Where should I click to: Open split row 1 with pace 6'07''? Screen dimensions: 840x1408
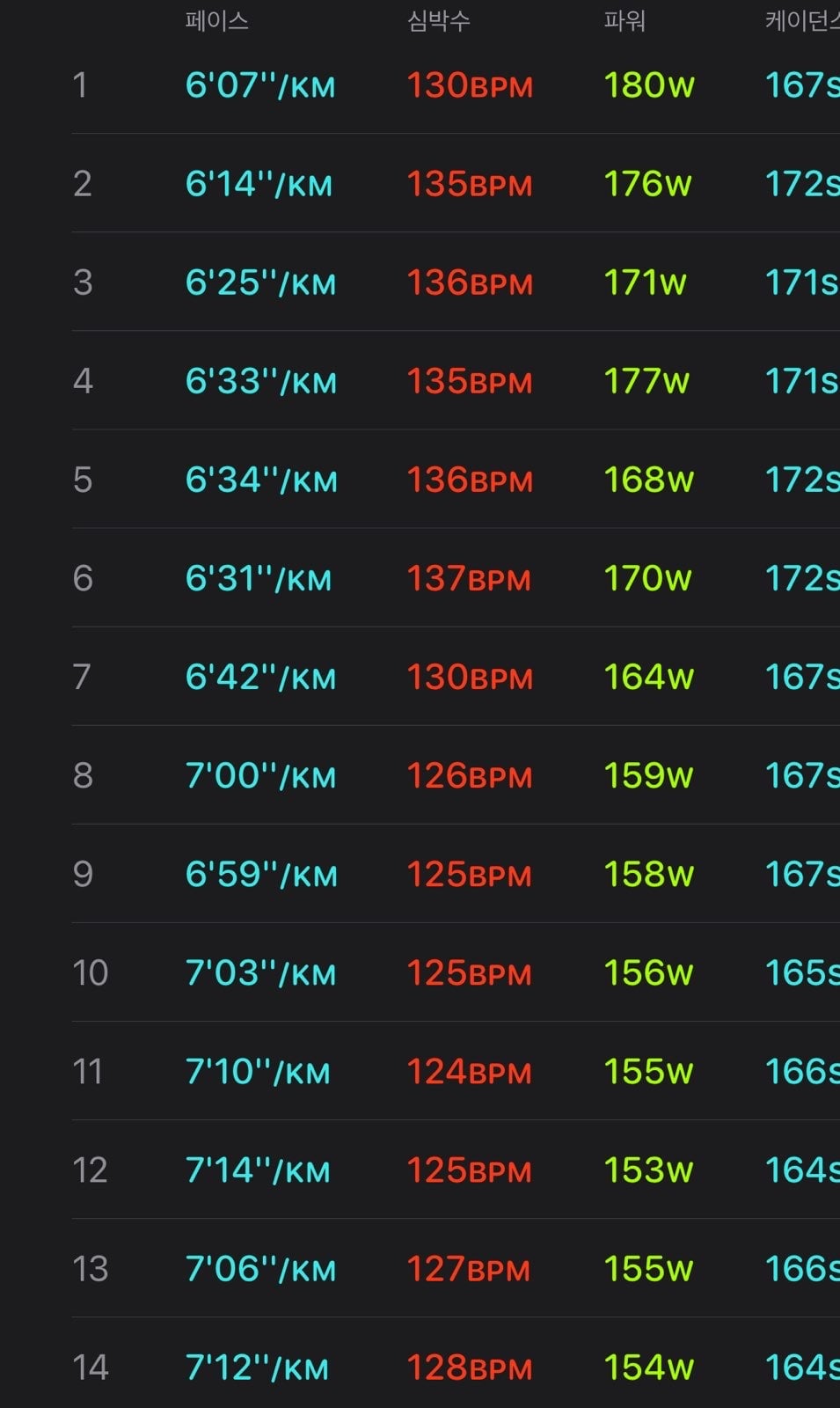tap(456, 85)
